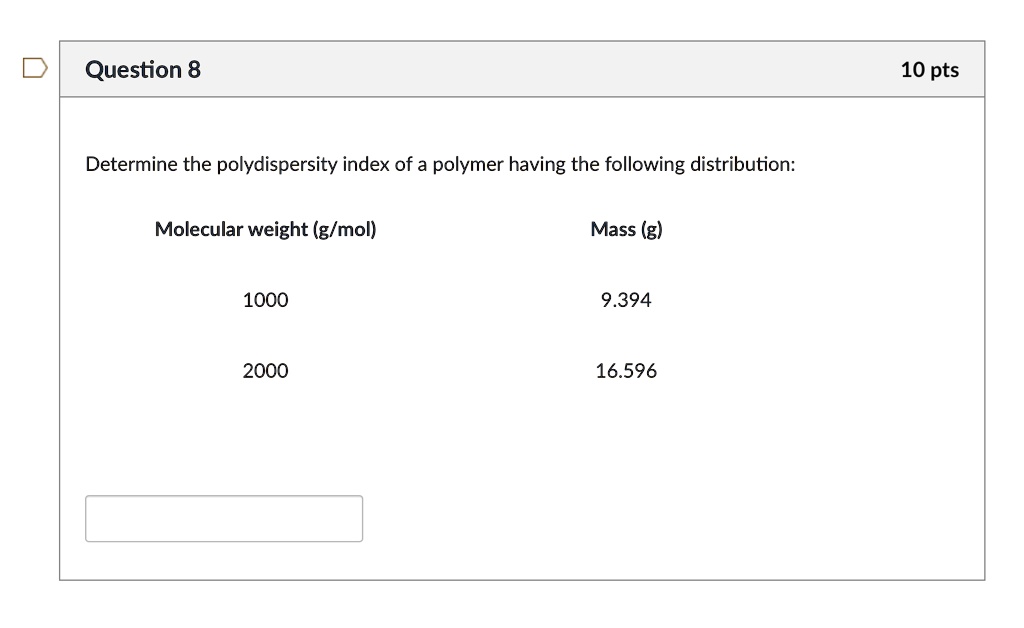Select the Question 8 heading
Screen dimensions: 1024x628
tap(143, 69)
